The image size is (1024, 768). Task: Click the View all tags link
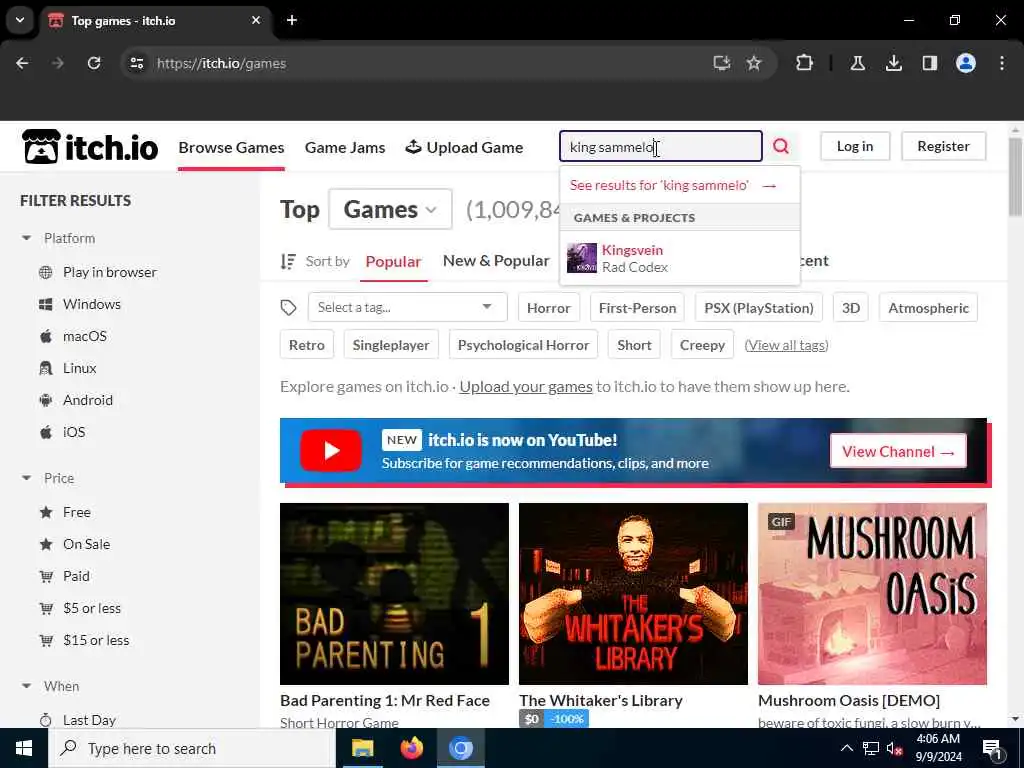click(x=786, y=345)
